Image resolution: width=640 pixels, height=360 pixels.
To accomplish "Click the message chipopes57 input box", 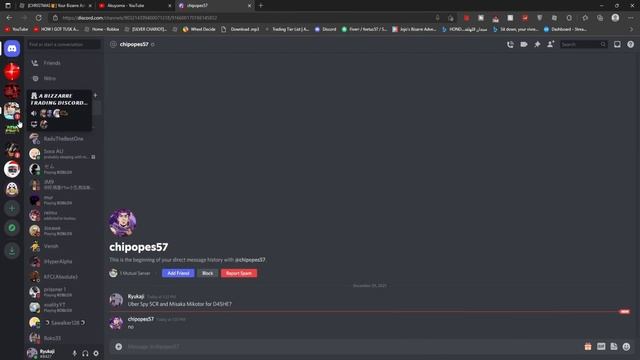I will [x=351, y=347].
